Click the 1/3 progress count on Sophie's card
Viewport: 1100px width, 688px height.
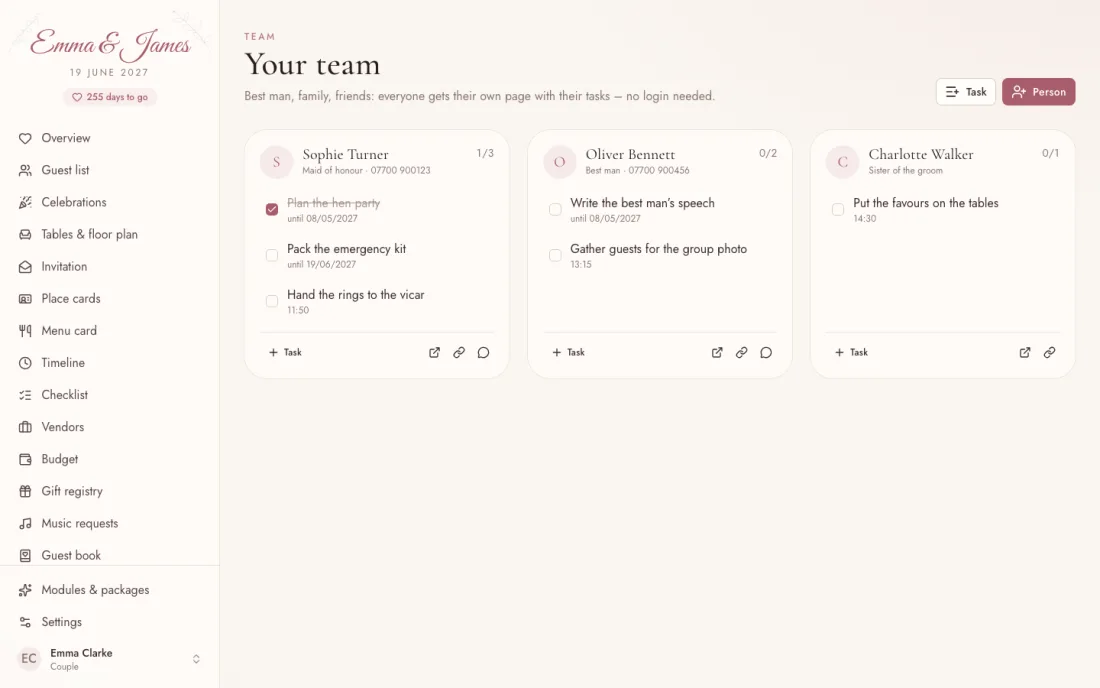coord(485,153)
